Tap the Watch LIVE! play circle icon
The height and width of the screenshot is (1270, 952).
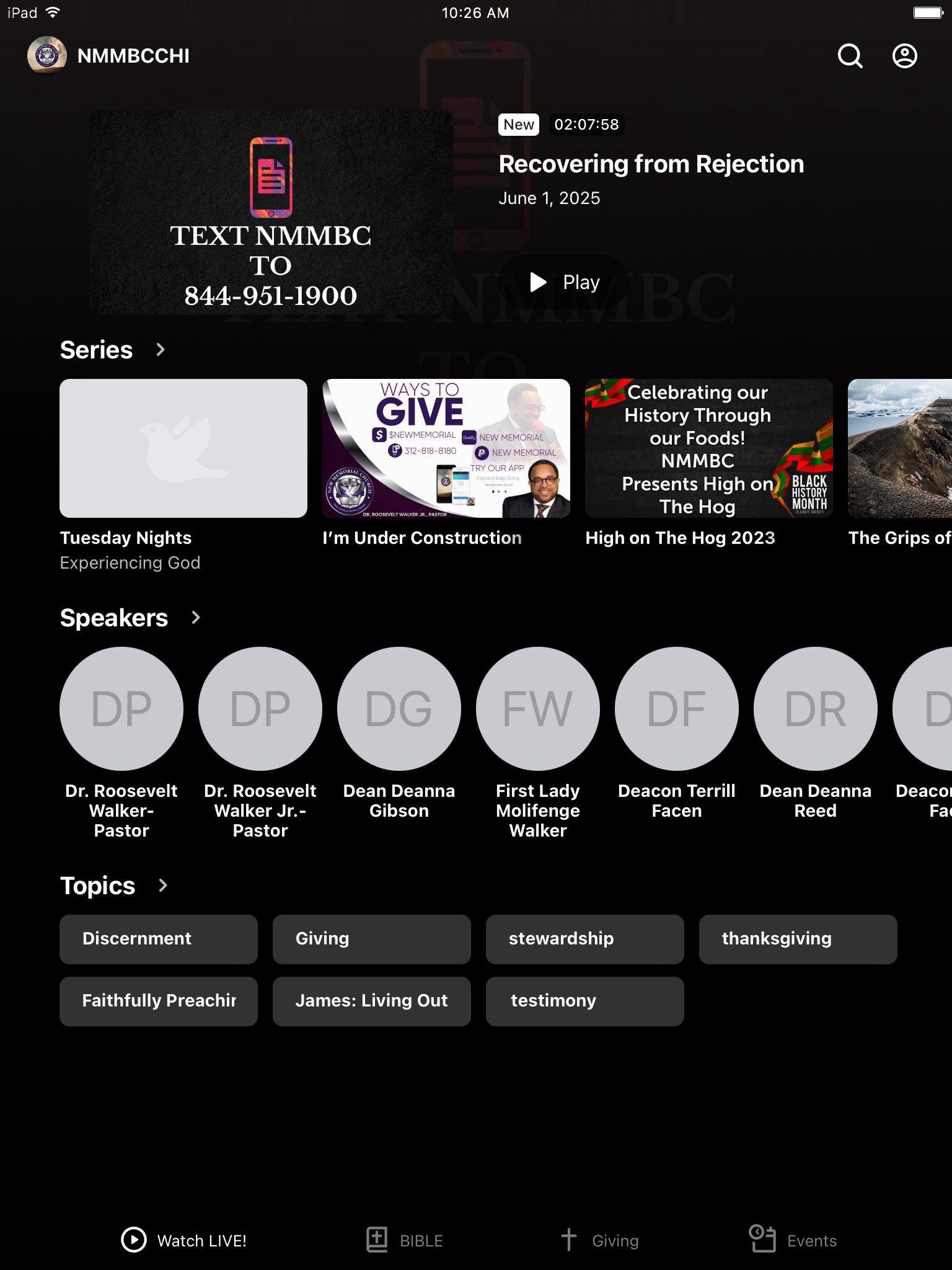[x=134, y=1240]
